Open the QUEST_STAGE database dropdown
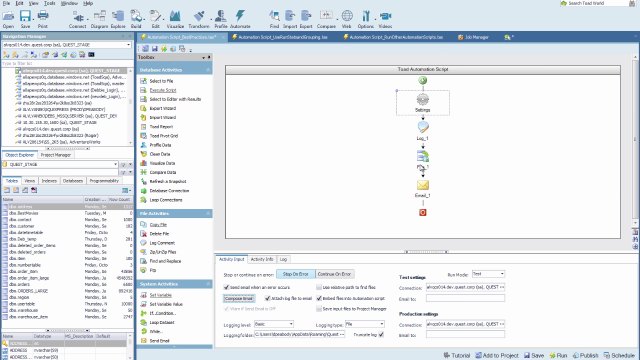Viewport: 640px width, 360px height. [116, 164]
